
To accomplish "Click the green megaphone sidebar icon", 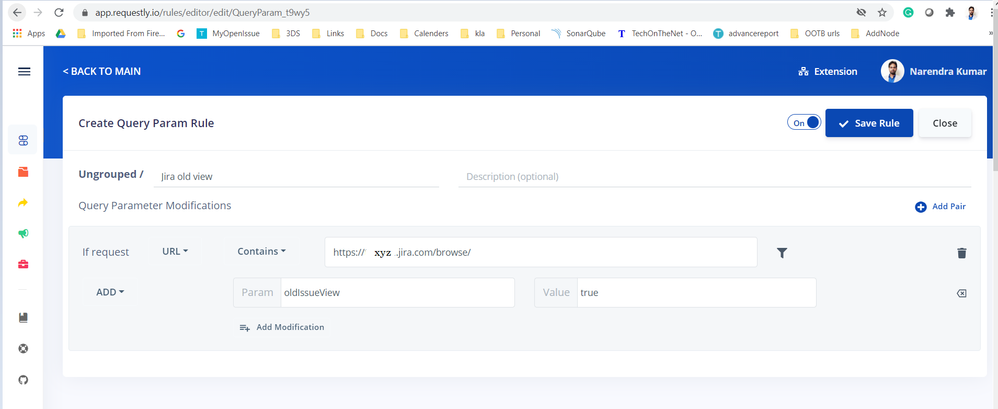I will tap(23, 233).
